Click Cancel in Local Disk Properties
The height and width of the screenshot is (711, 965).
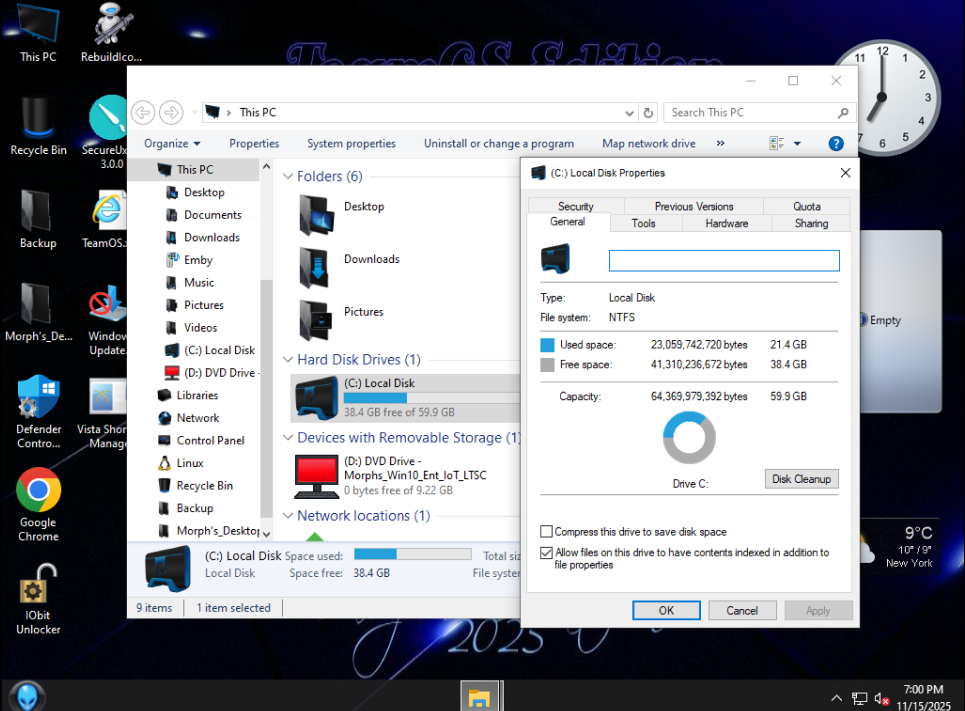[x=742, y=610]
